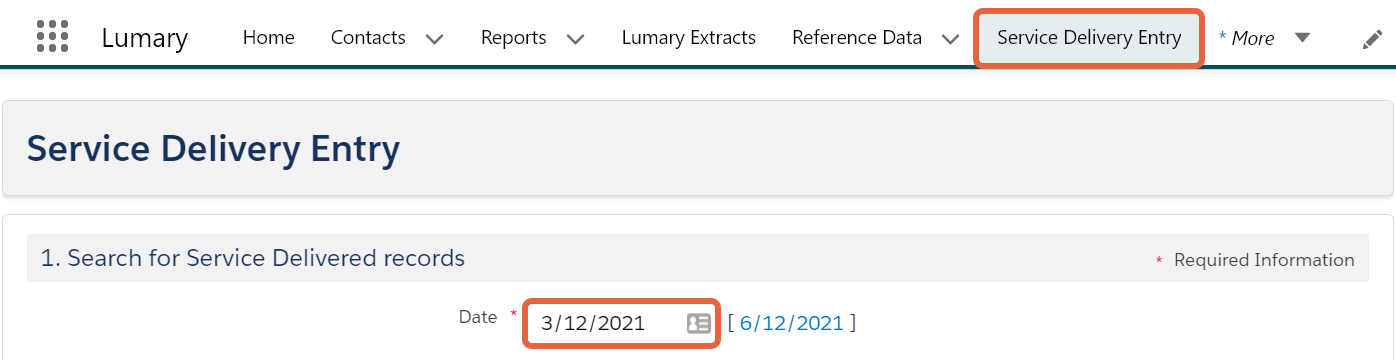This screenshot has height=360, width=1396.
Task: Select the Service Delivery Entry tab
Action: pos(1089,38)
